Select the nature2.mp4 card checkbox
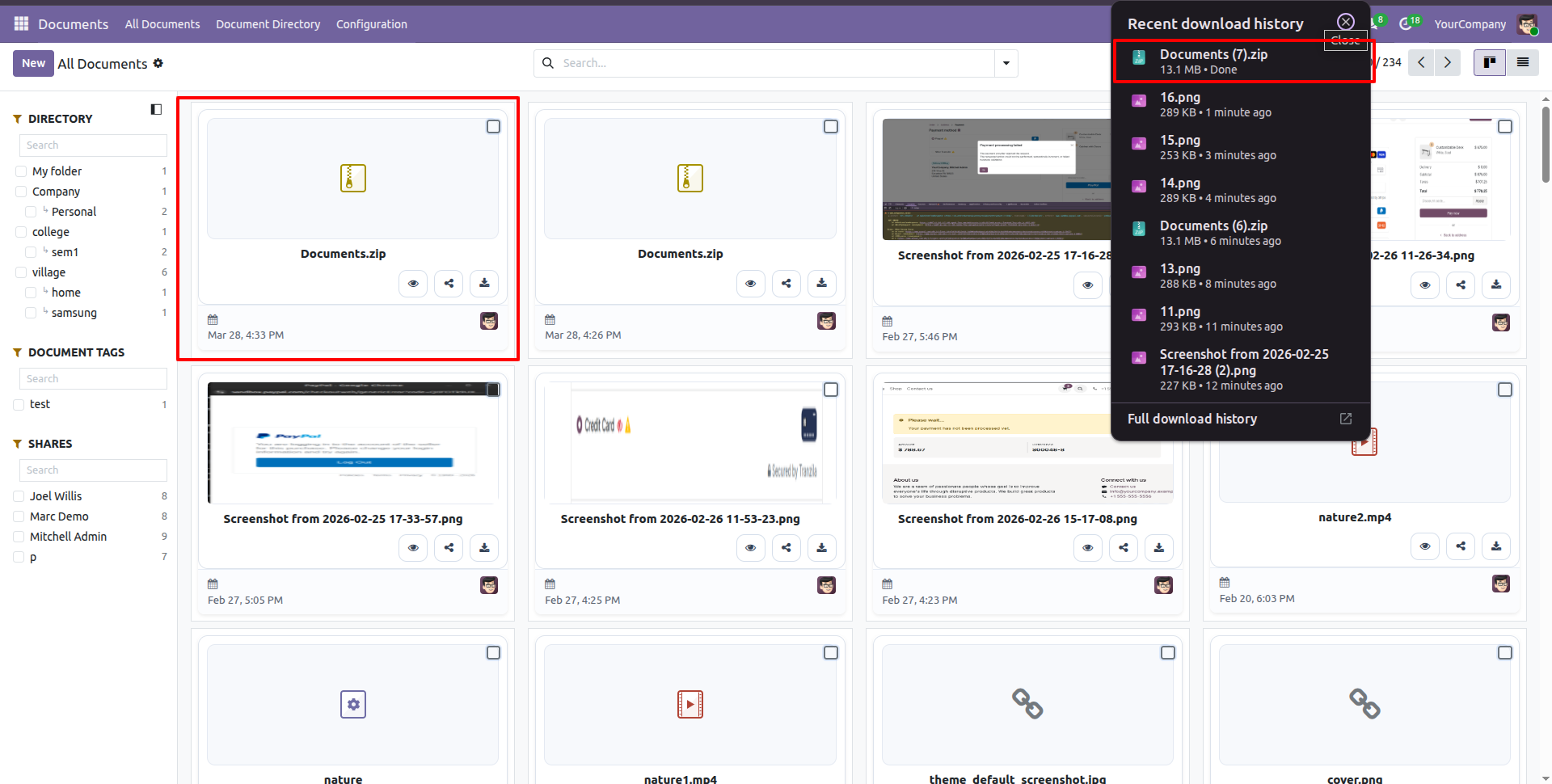The height and width of the screenshot is (784, 1552). coord(1505,390)
